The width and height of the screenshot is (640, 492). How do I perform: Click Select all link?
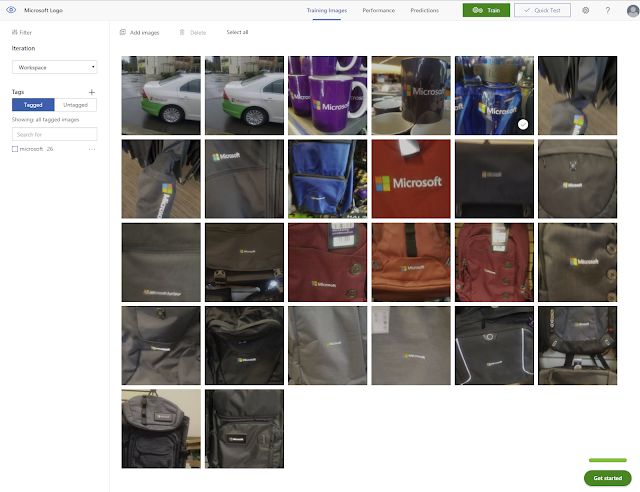point(237,32)
